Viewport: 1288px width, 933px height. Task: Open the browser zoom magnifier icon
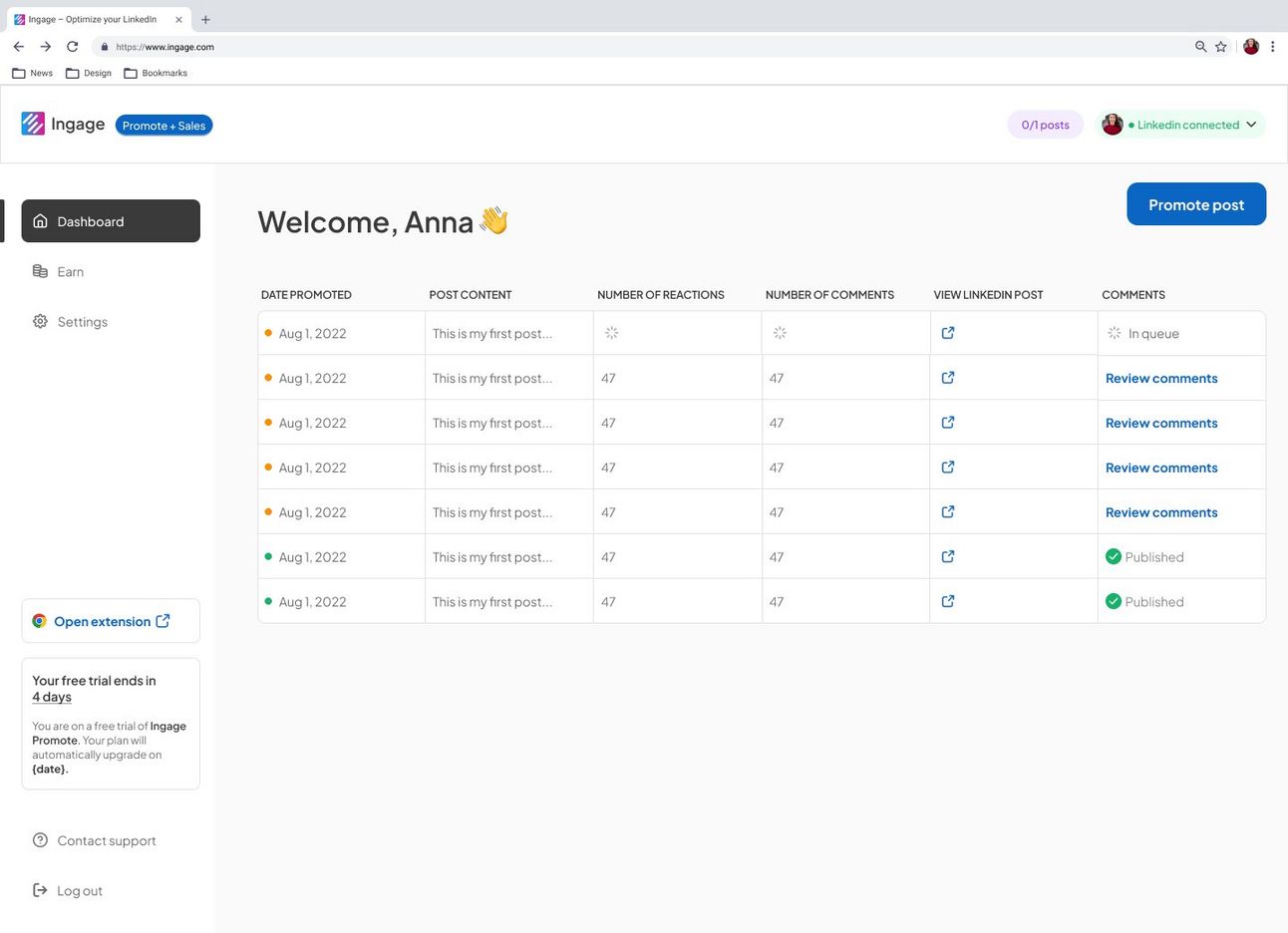coord(1200,47)
